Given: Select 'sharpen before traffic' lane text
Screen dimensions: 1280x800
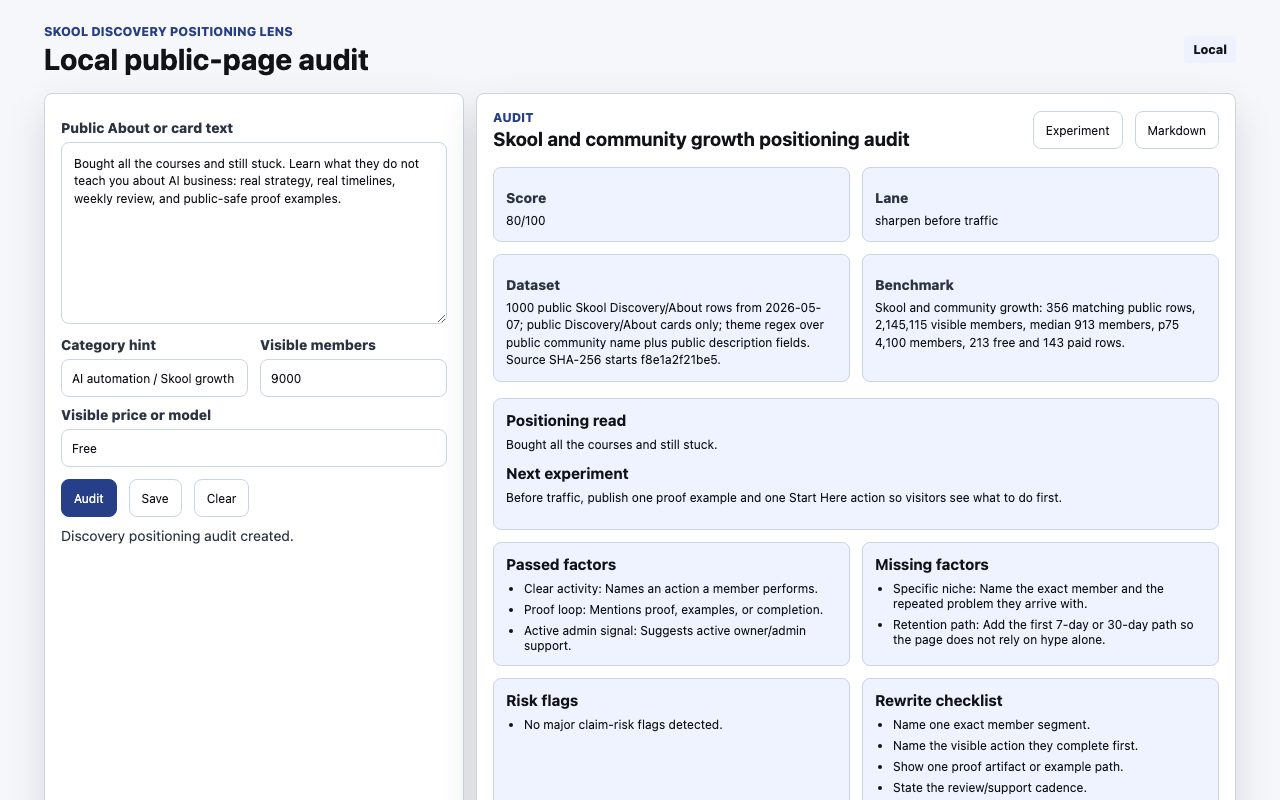Looking at the screenshot, I should coord(936,221).
